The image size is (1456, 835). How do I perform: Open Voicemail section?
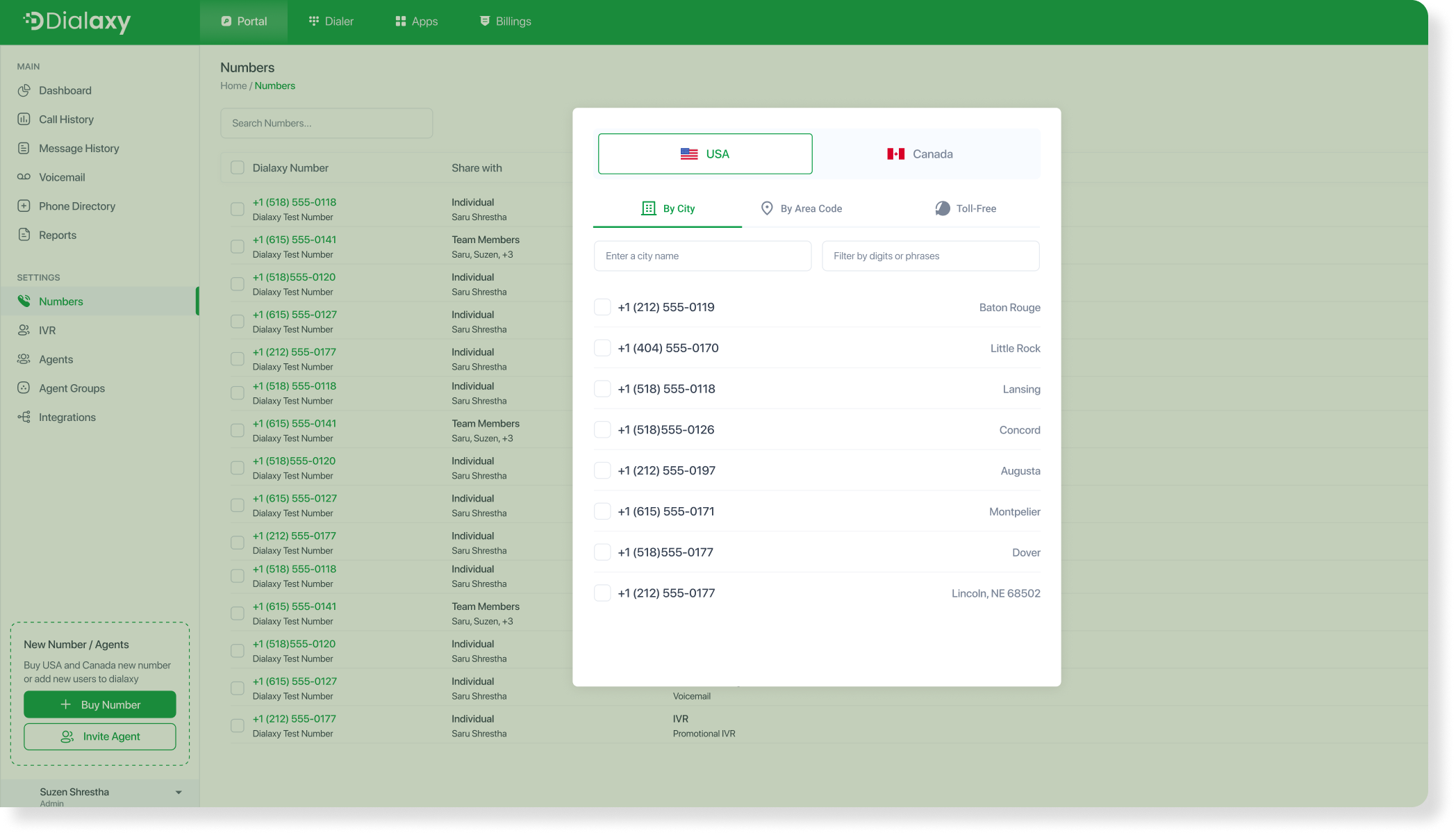point(61,176)
